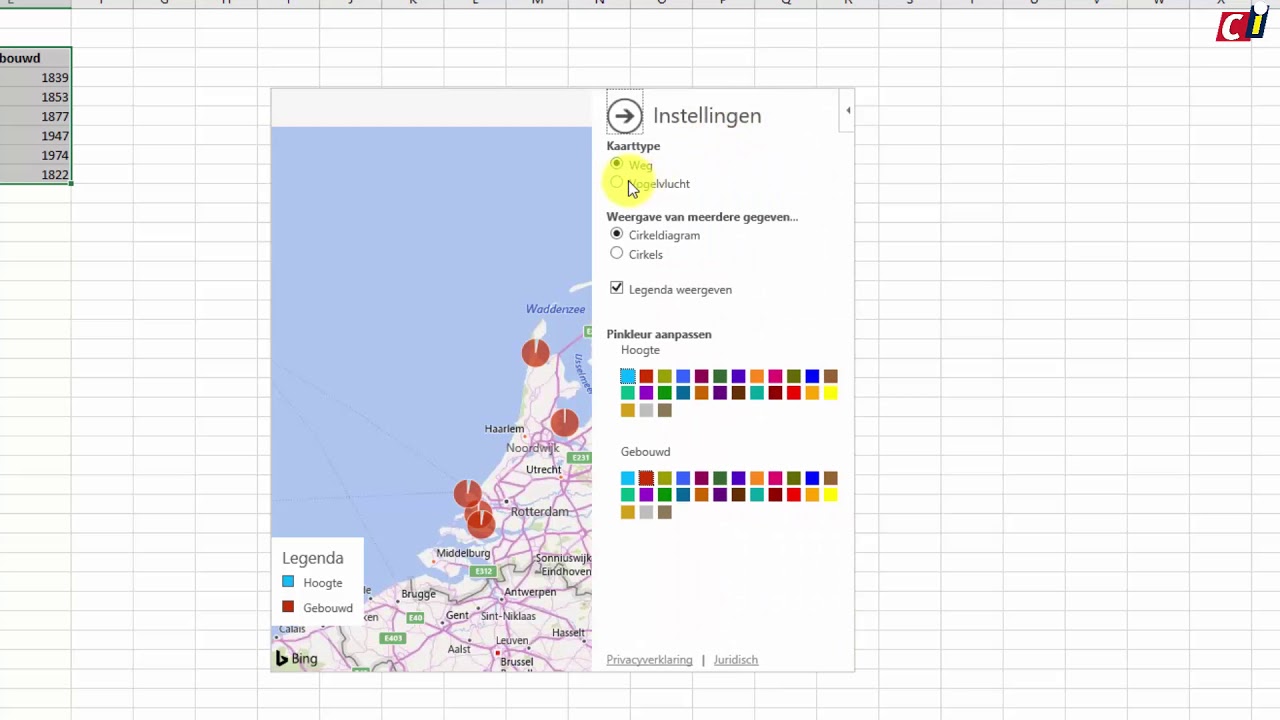This screenshot has height=720, width=1280.
Task: Pick the gray swatch under Hoogte
Action: click(646, 410)
